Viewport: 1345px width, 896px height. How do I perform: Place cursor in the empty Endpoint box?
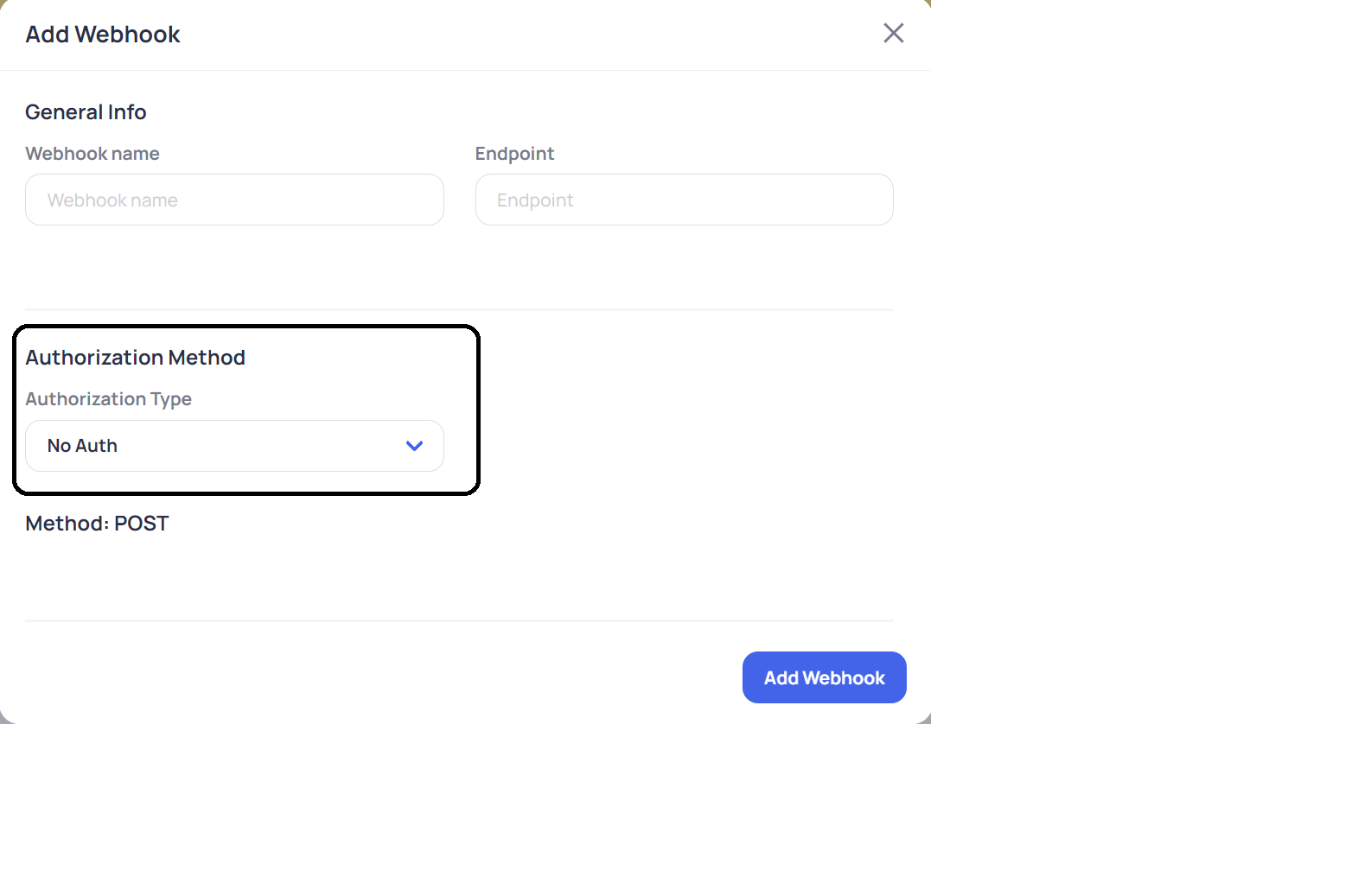click(684, 200)
